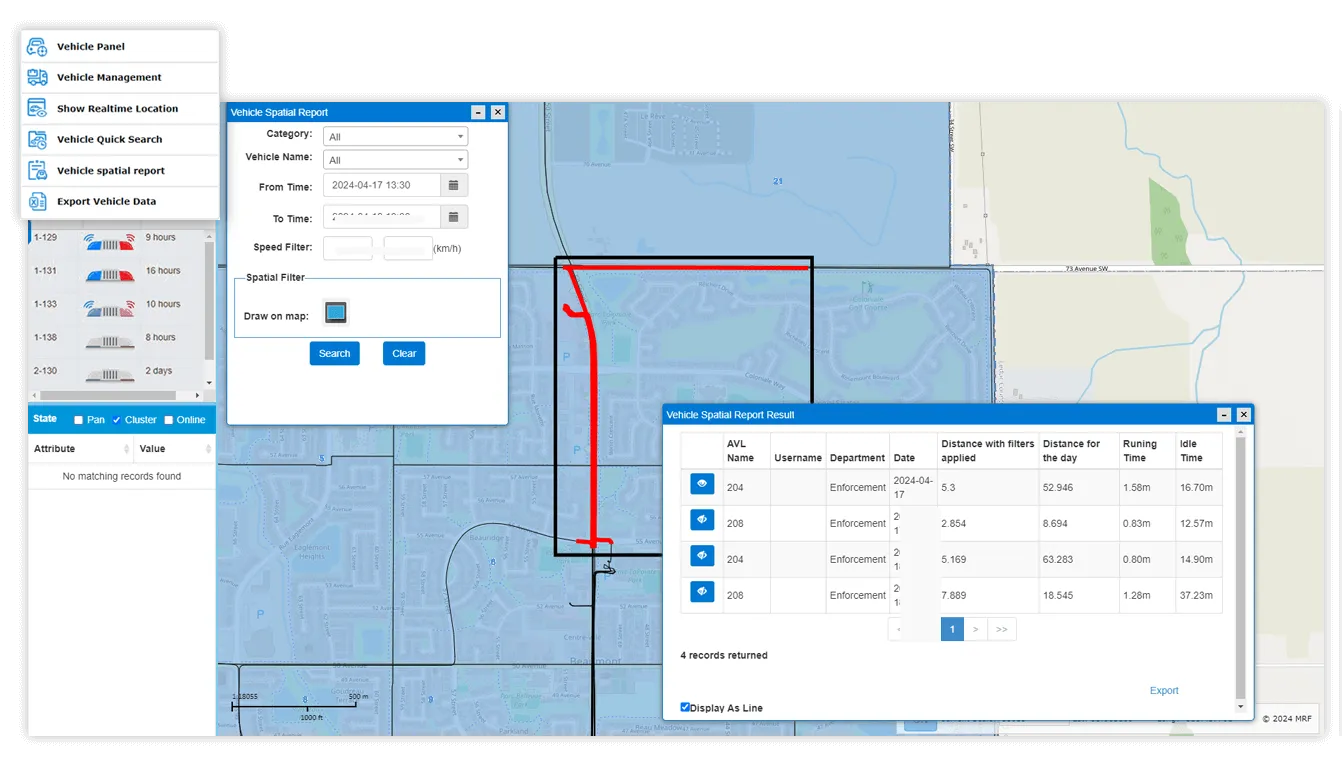The height and width of the screenshot is (770, 1344).
Task: Click the From Time input field
Action: (382, 185)
